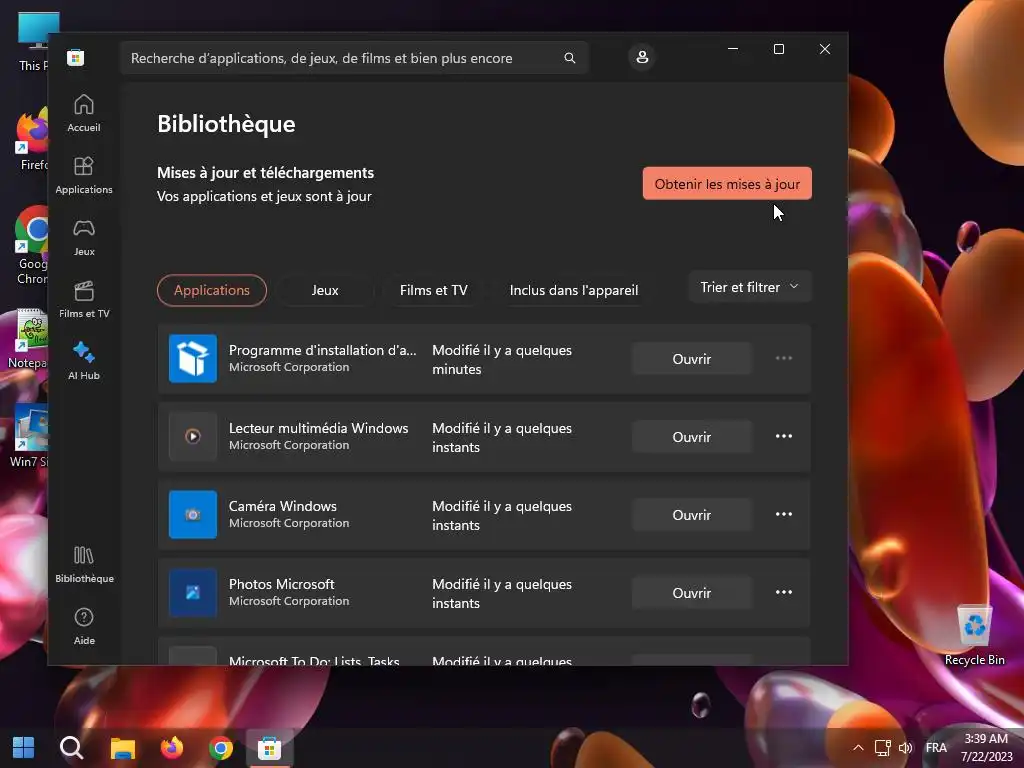Show more options for Caméra Windows
This screenshot has width=1024, height=768.
point(784,515)
